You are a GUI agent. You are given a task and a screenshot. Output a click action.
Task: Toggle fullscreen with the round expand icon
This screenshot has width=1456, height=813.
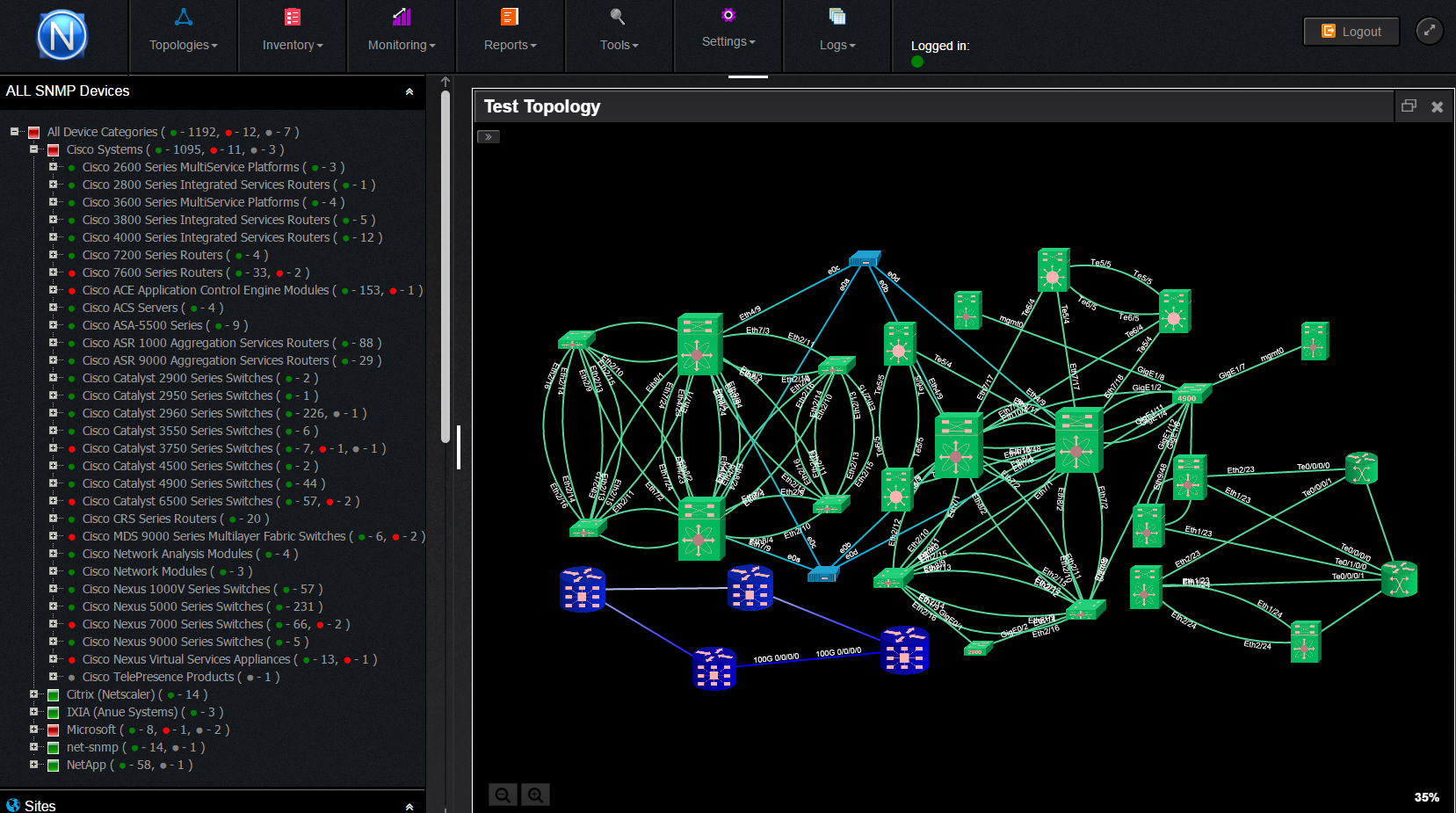click(x=1430, y=31)
